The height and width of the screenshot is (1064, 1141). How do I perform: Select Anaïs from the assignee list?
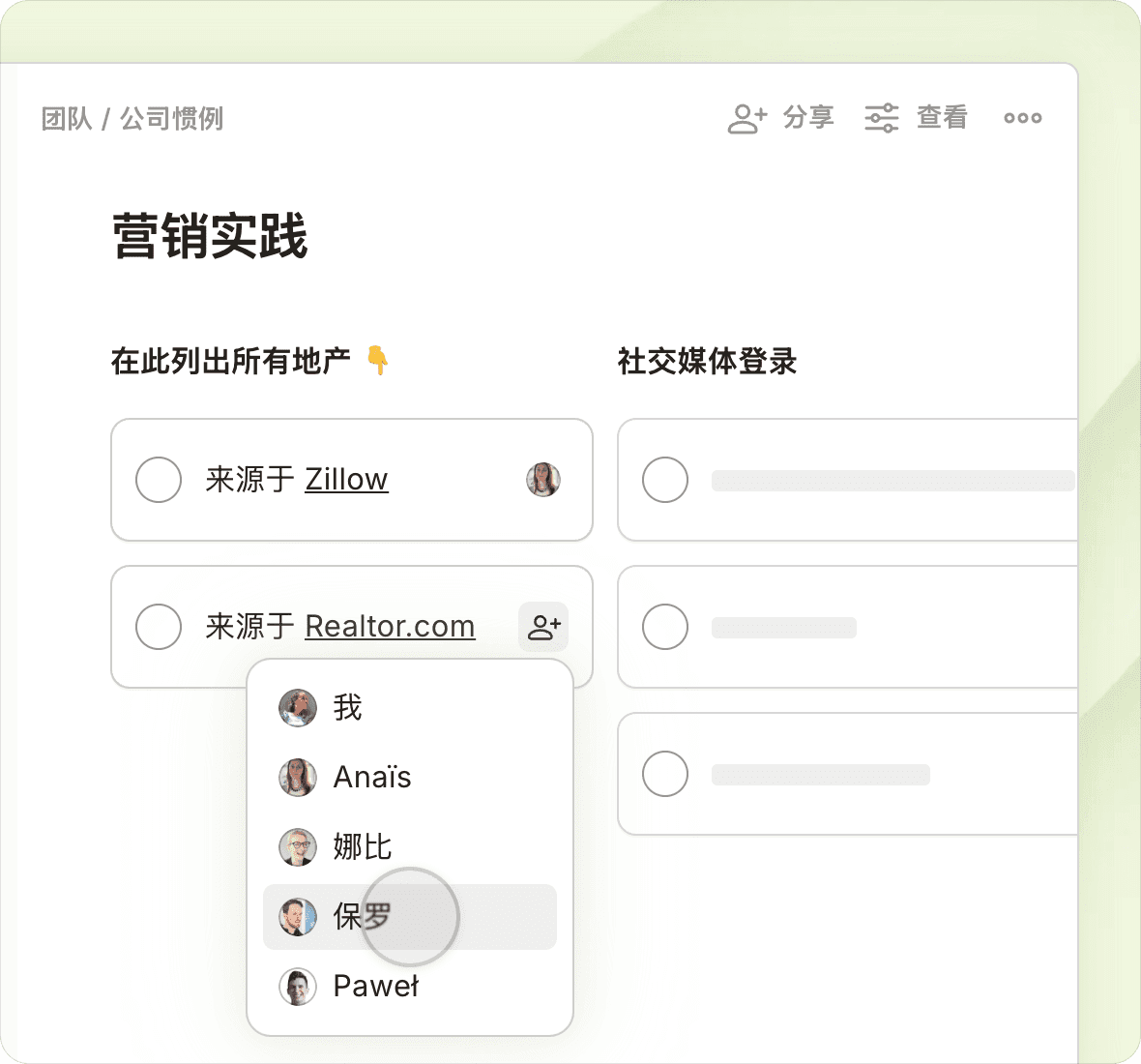(x=372, y=777)
